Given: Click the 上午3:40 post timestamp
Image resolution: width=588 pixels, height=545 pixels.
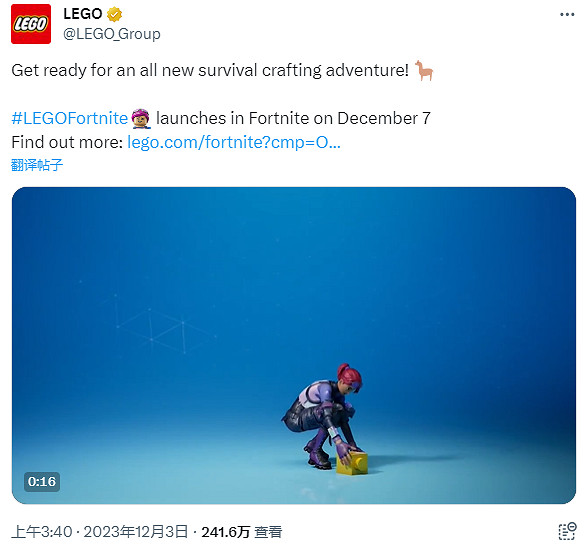Looking at the screenshot, I should coord(42,532).
